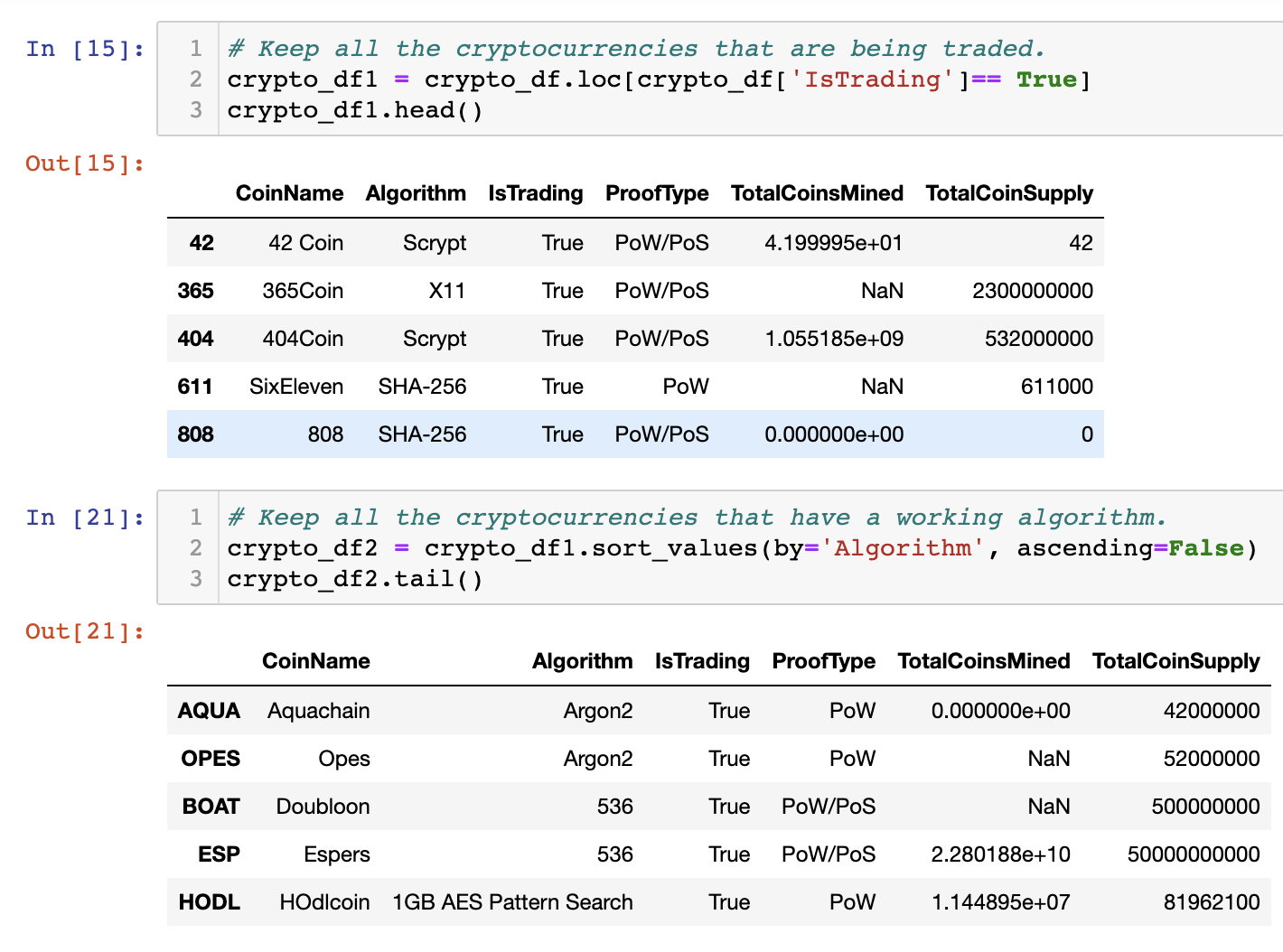This screenshot has width=1283, height=952.
Task: Select the In [15] prompt label
Action: pos(85,49)
